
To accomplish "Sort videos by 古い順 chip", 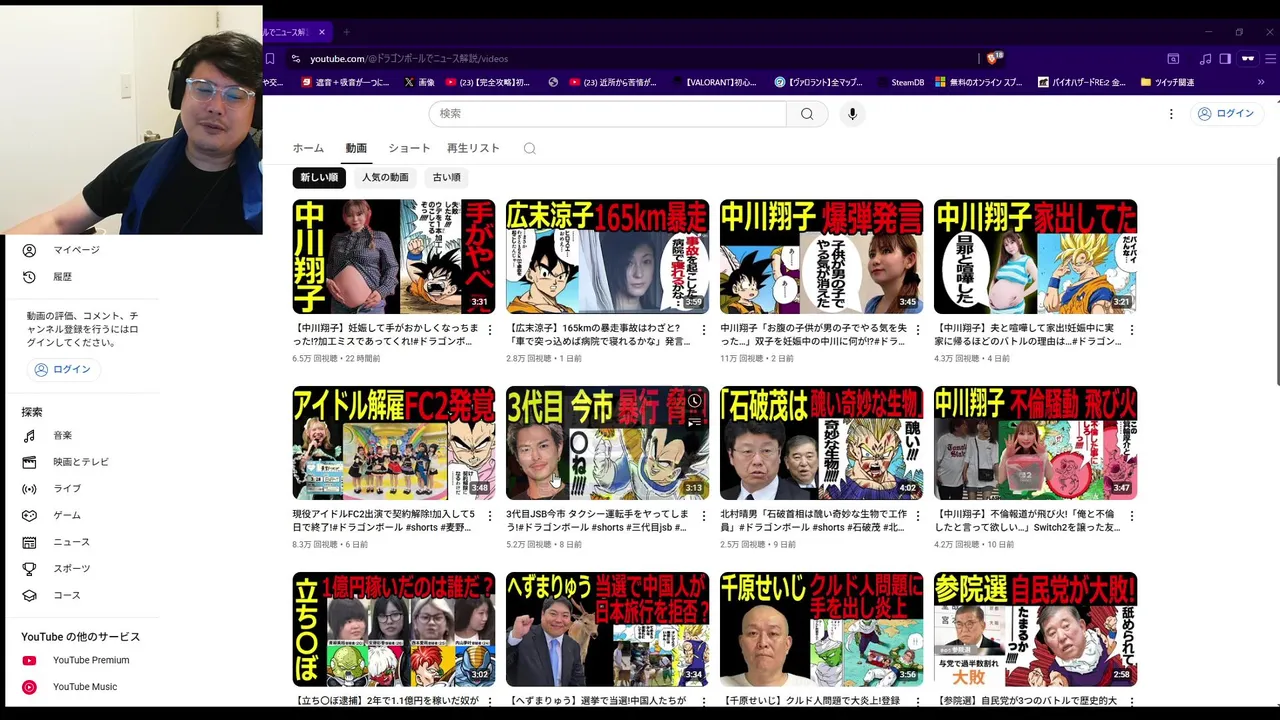I will pyautogui.click(x=447, y=177).
